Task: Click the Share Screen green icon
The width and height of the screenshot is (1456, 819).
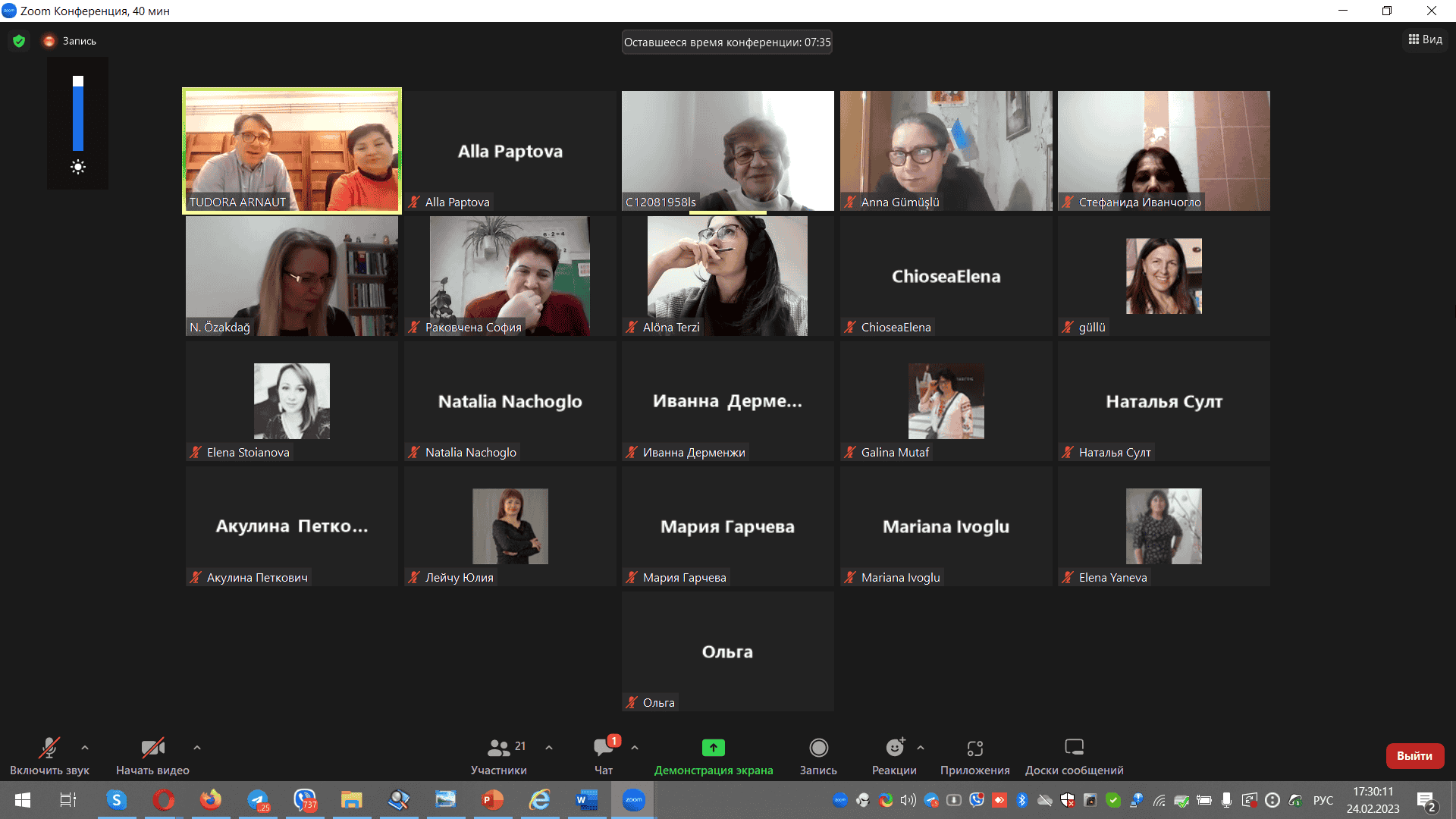Action: pyautogui.click(x=713, y=748)
